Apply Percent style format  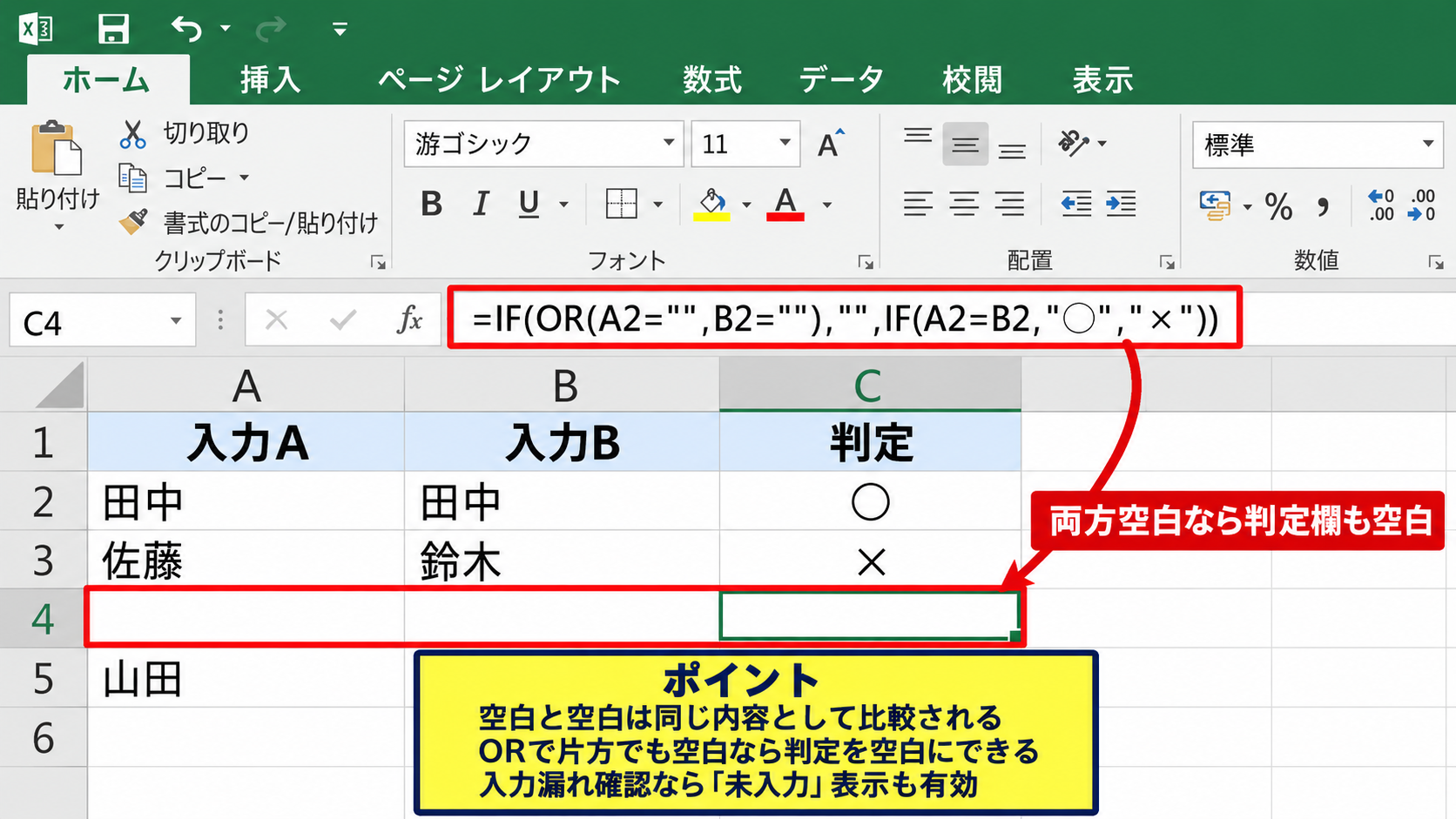pos(1278,206)
